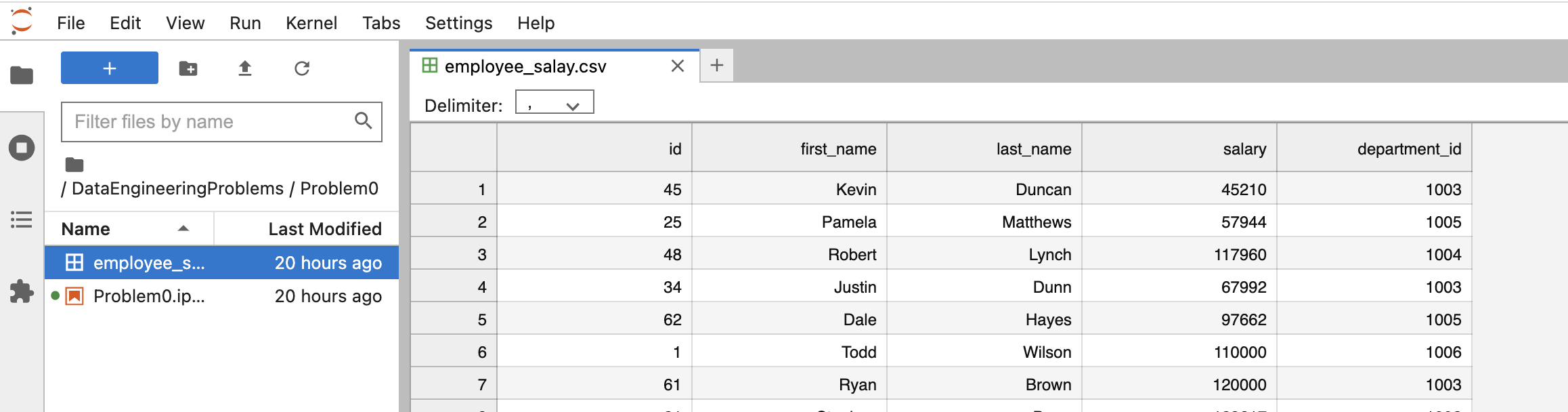Open the table of contents sidebar

[x=22, y=220]
